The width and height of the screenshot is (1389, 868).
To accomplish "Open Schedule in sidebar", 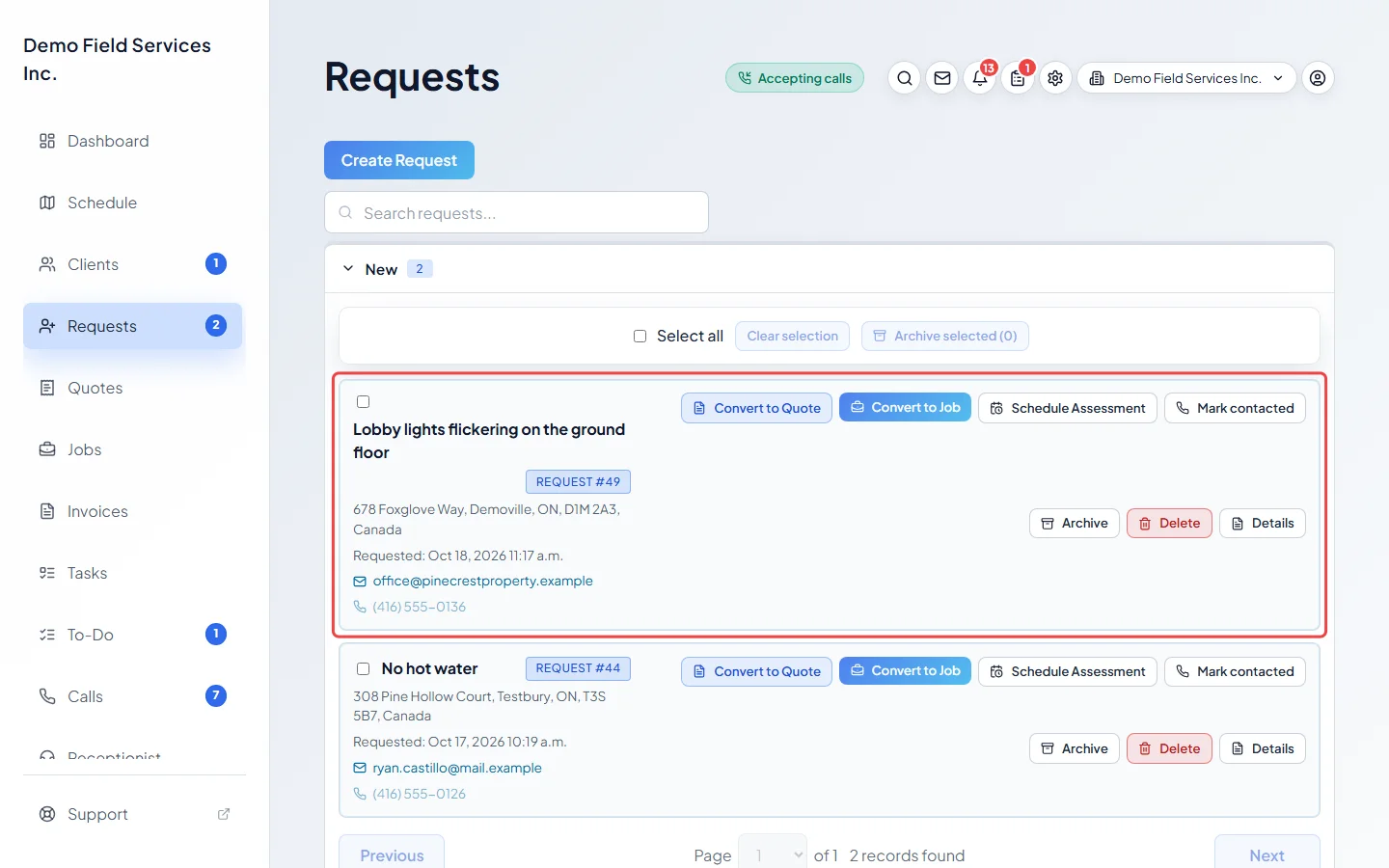I will (133, 203).
